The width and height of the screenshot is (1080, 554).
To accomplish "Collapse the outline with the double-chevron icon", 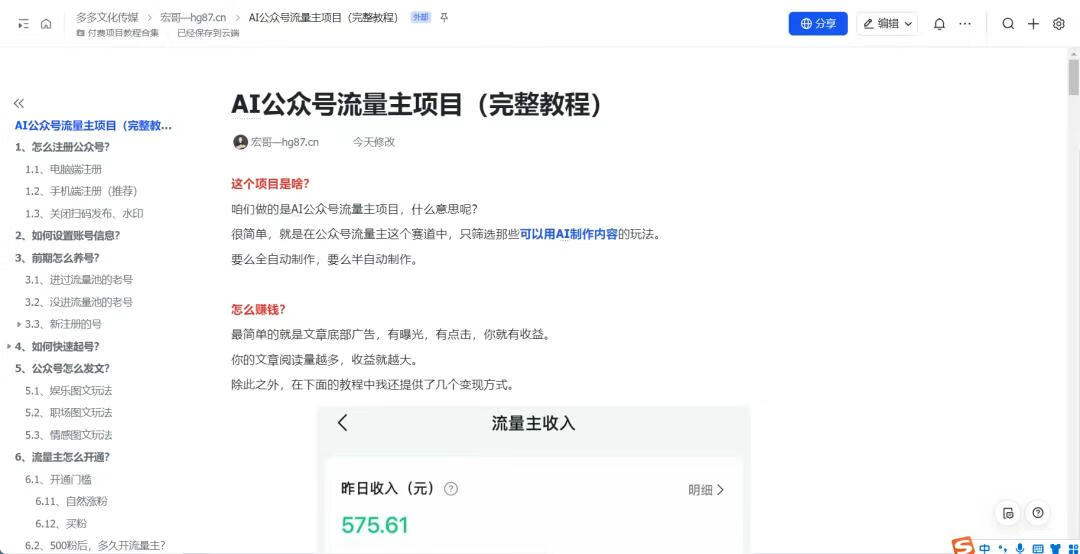I will tap(19, 103).
